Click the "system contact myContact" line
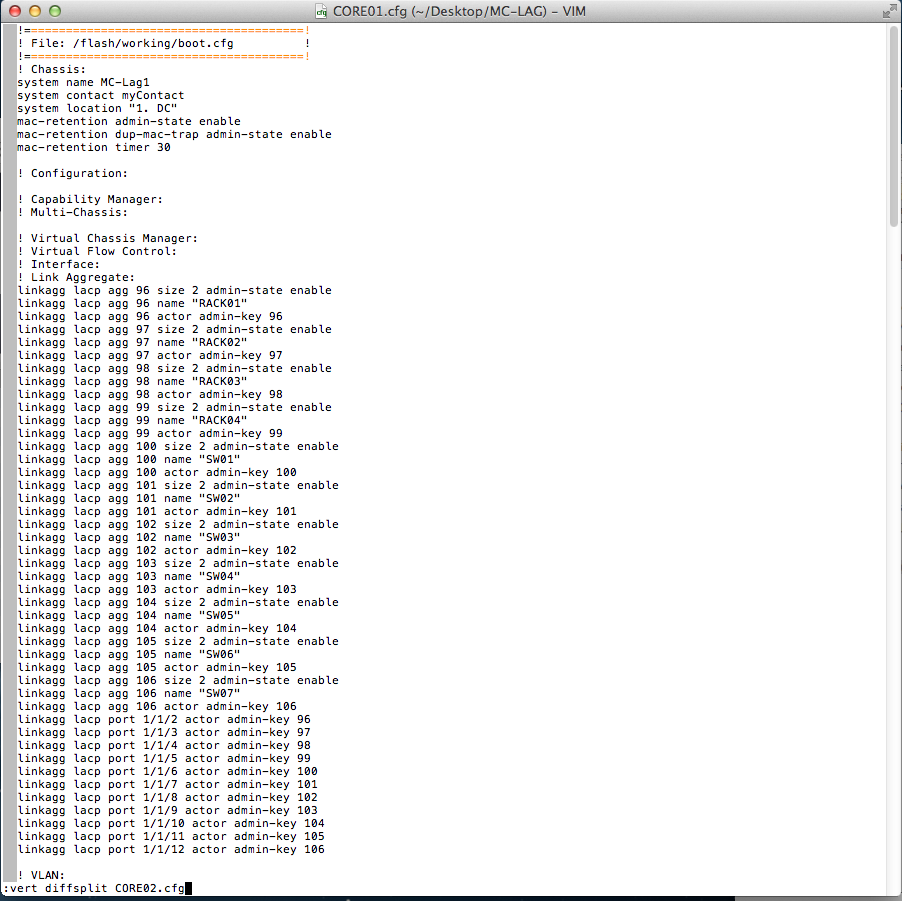 click(x=100, y=96)
